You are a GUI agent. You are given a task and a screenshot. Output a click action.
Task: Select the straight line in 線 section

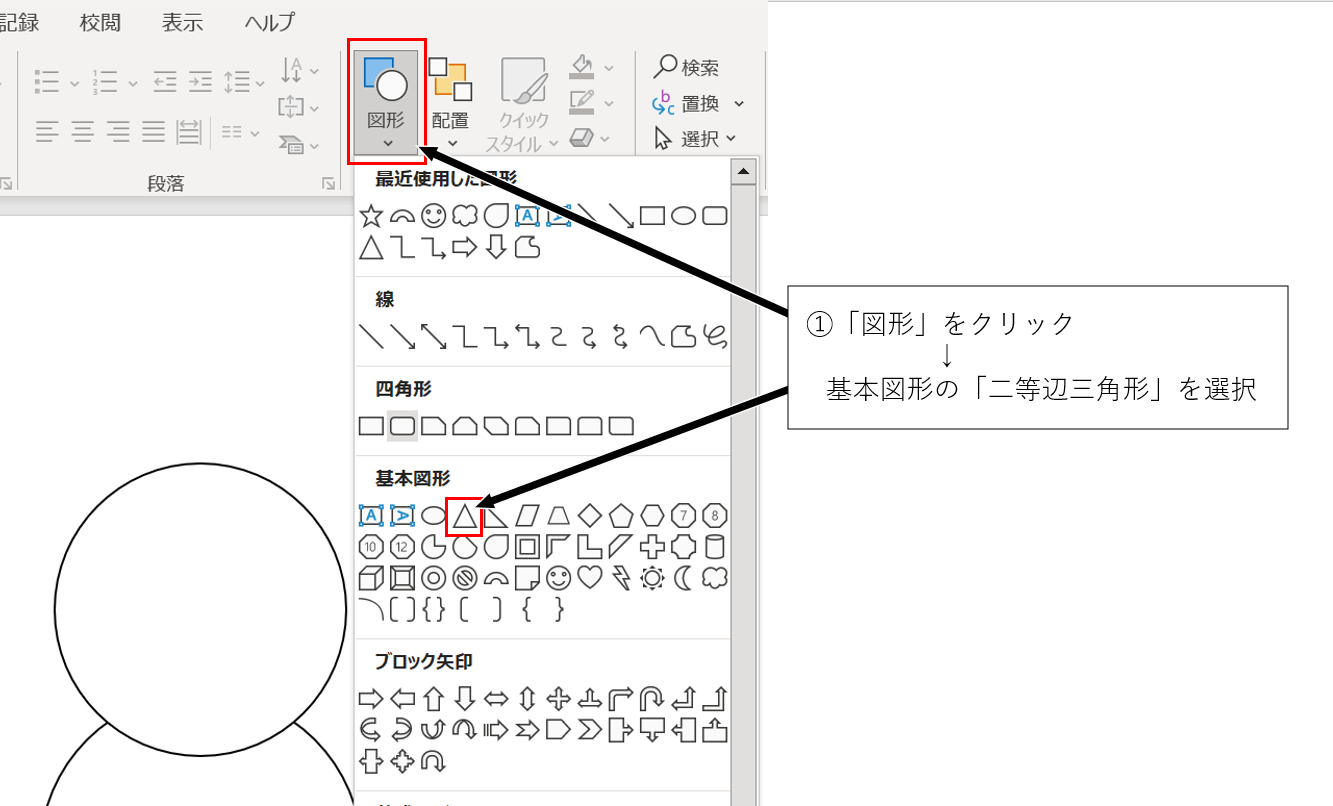point(371,336)
